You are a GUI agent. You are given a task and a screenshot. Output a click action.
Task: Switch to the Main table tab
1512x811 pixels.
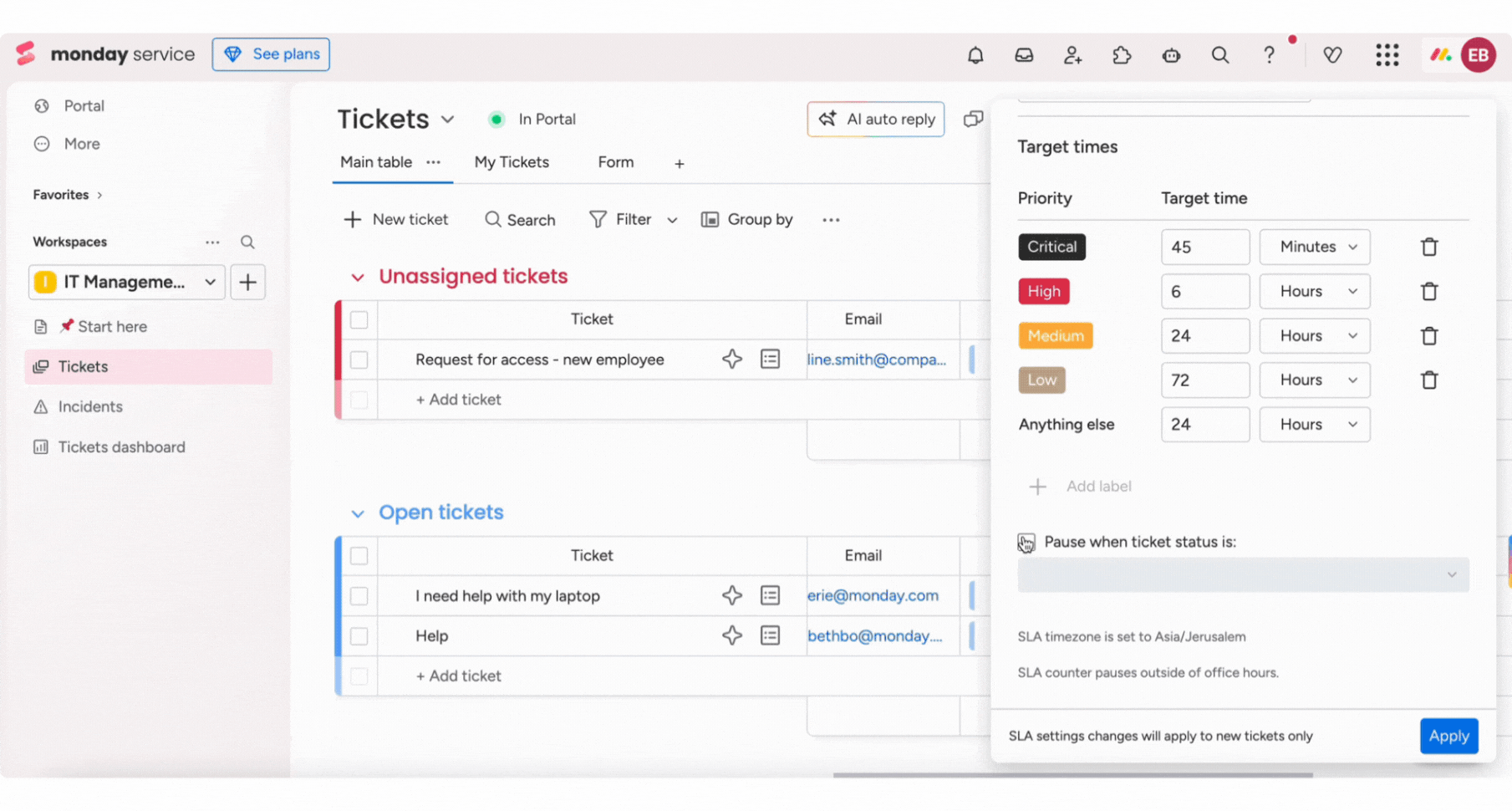[x=376, y=162]
